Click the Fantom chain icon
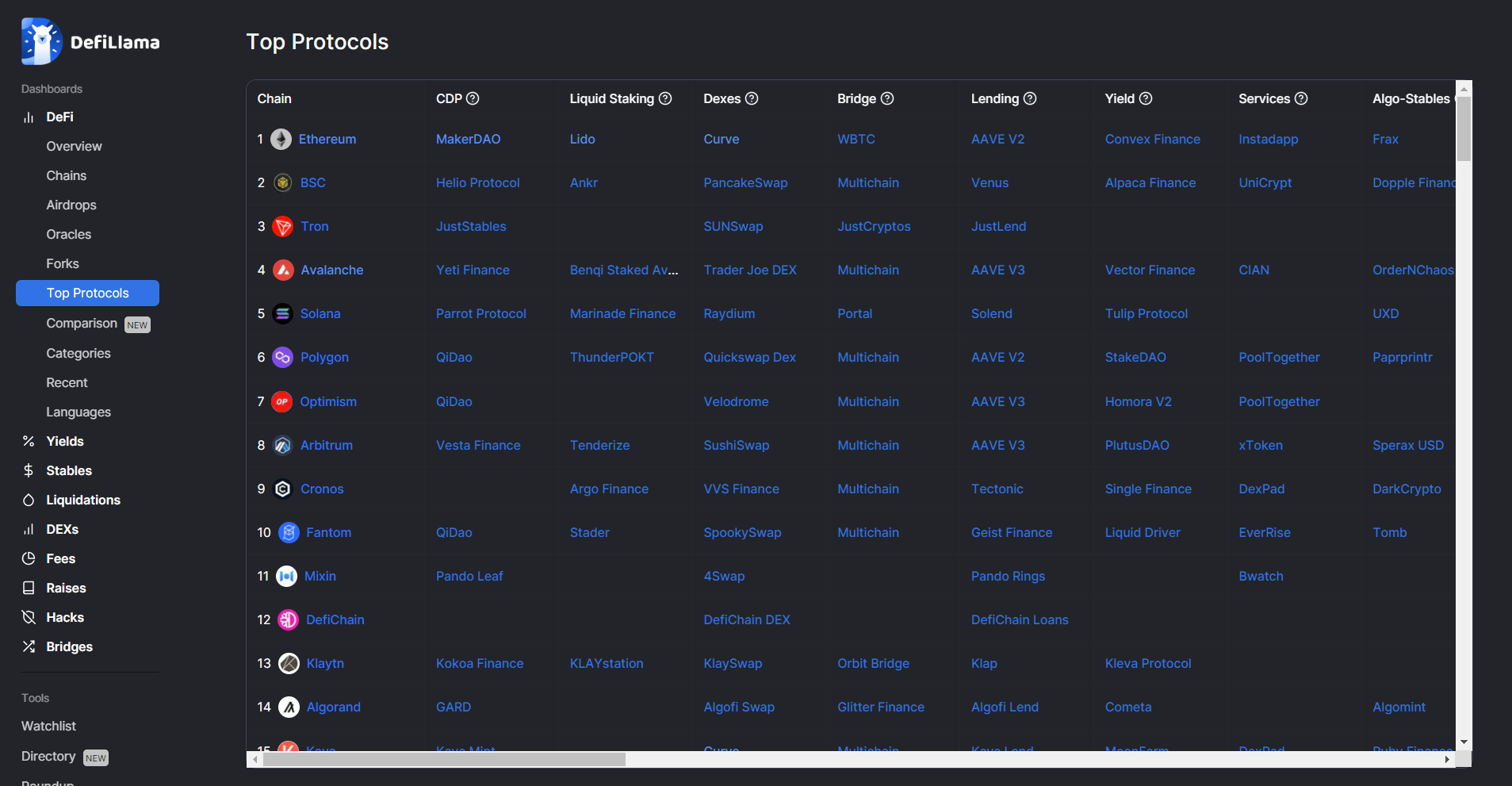The image size is (1512, 786). (x=289, y=533)
